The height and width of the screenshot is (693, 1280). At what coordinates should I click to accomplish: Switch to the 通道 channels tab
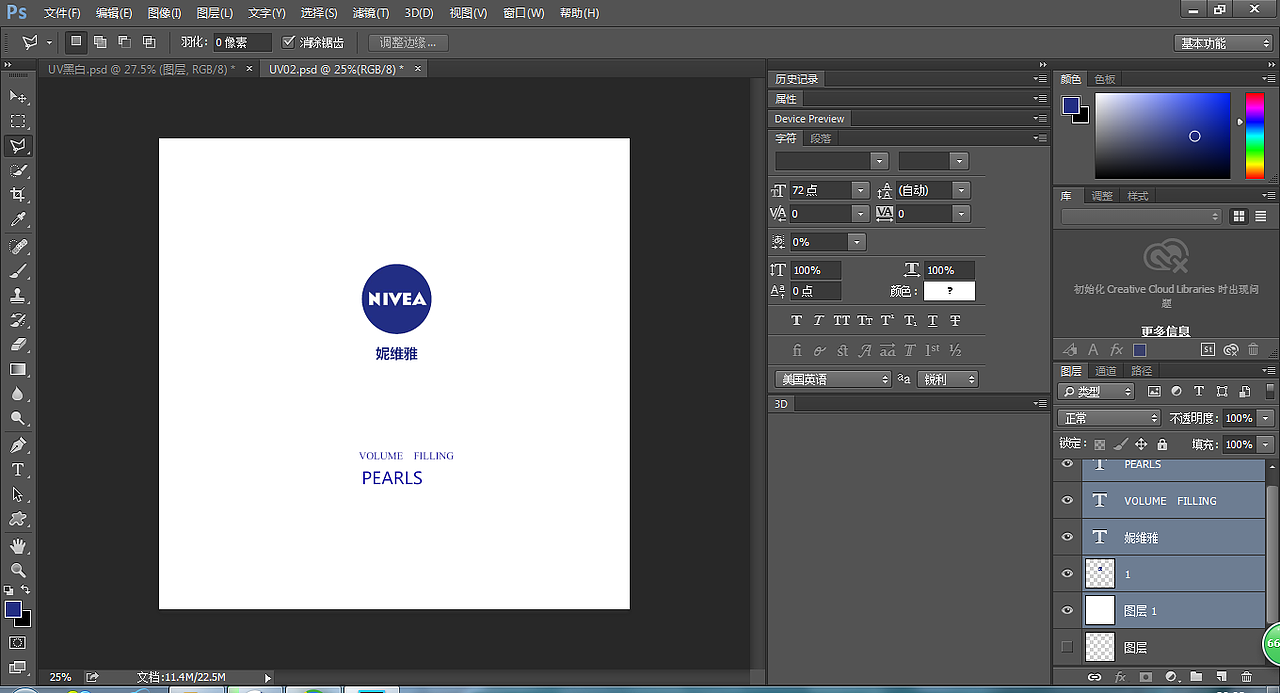point(1107,371)
